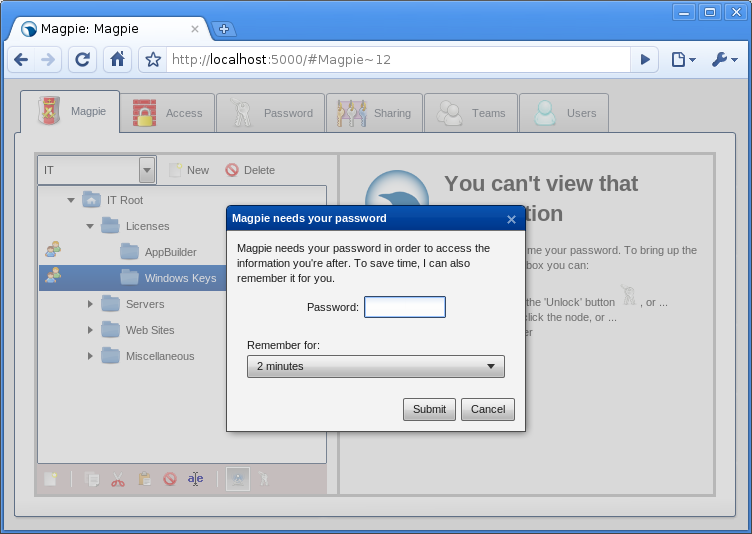
Task: Click the New button in tree toolbar
Action: (189, 170)
